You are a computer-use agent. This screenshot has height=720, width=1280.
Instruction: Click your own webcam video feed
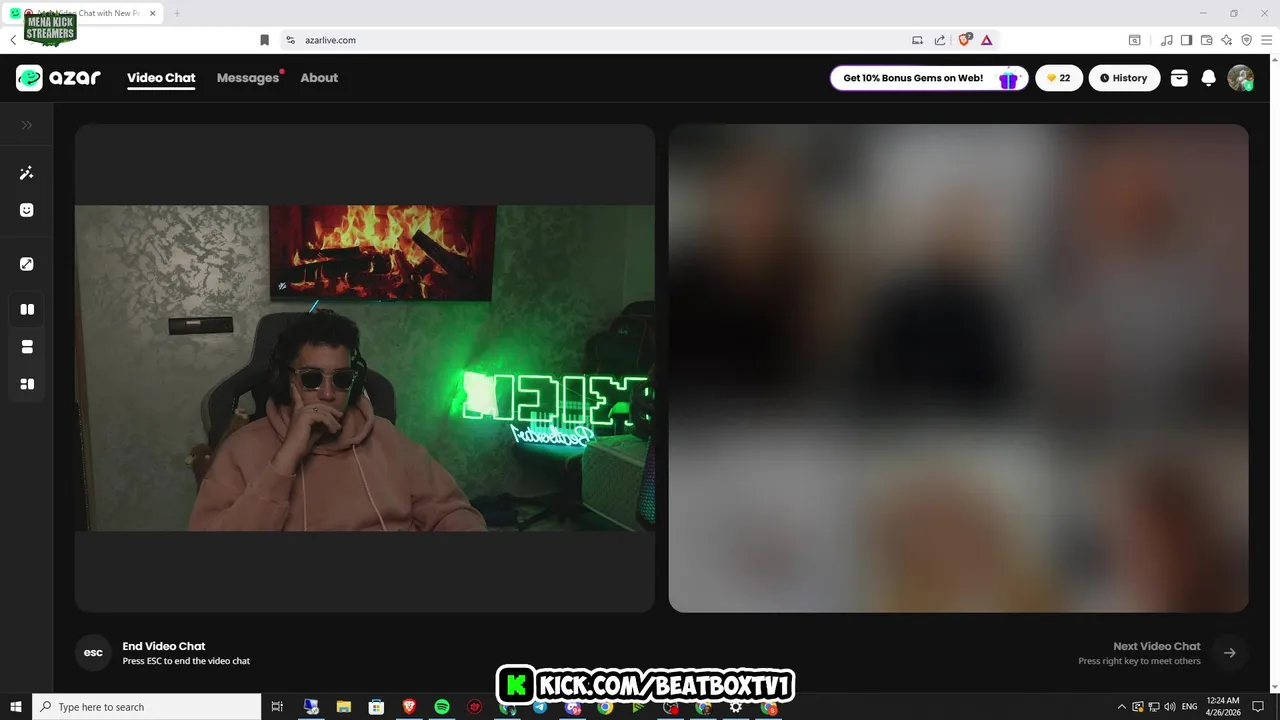(x=365, y=368)
